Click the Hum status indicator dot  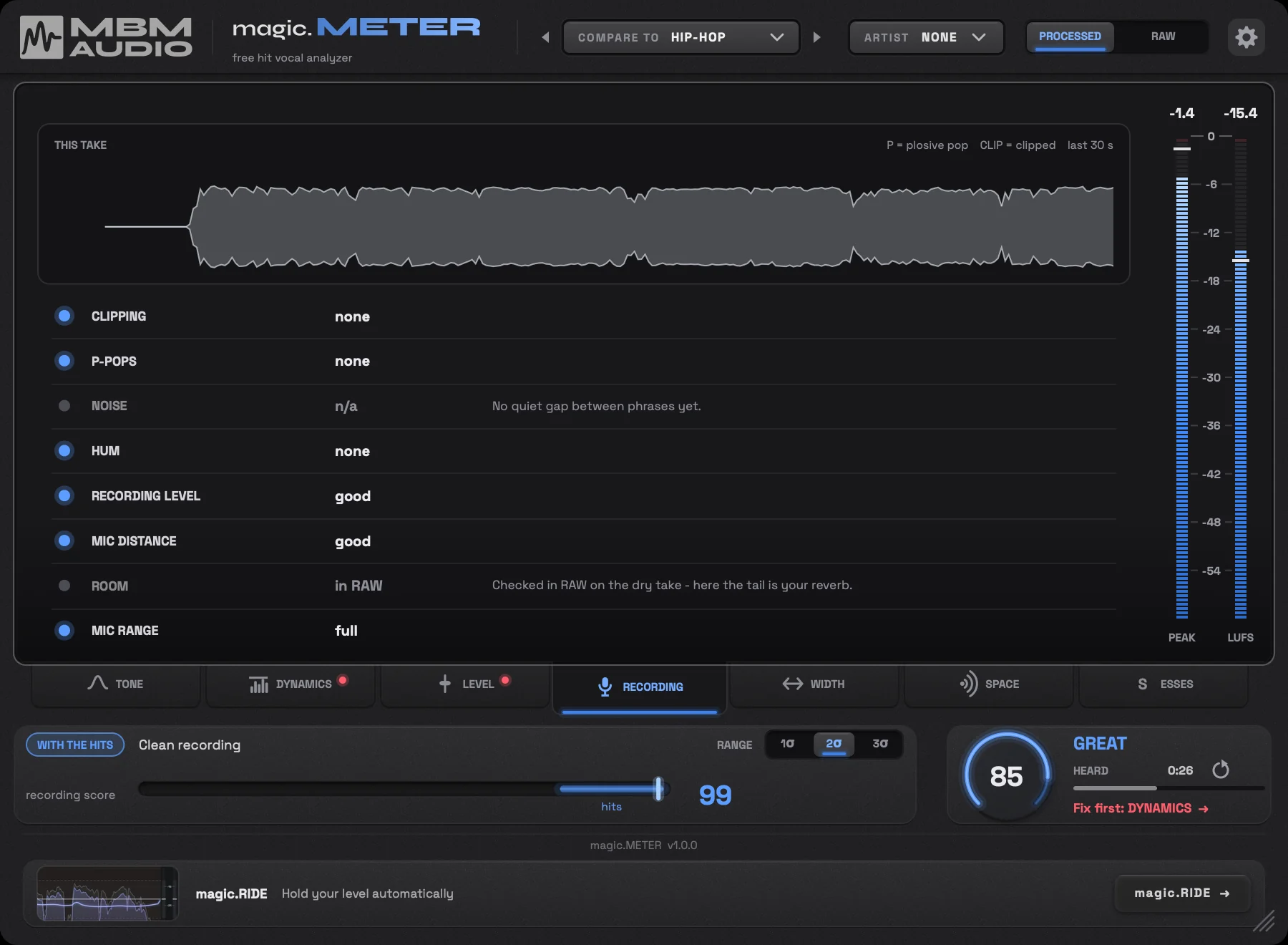pyautogui.click(x=64, y=450)
